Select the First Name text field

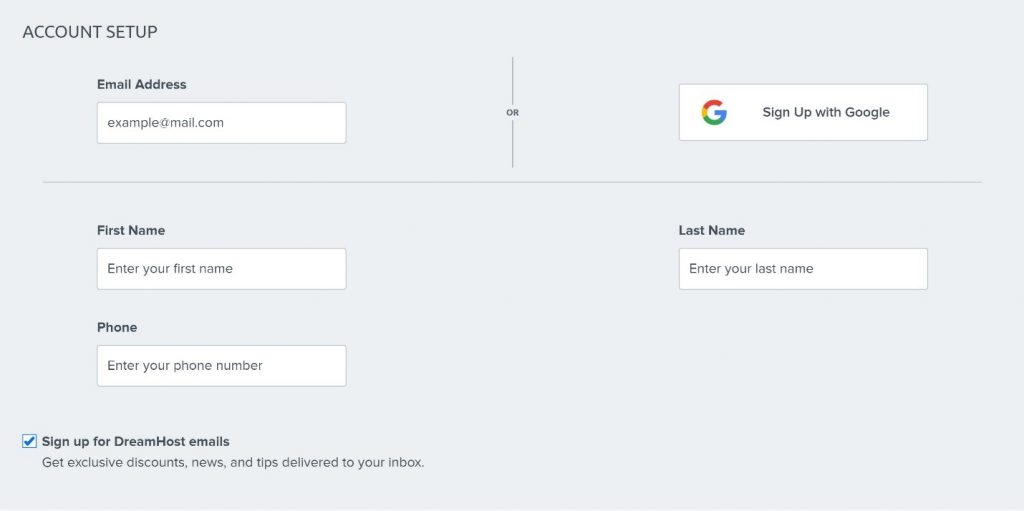coord(221,269)
